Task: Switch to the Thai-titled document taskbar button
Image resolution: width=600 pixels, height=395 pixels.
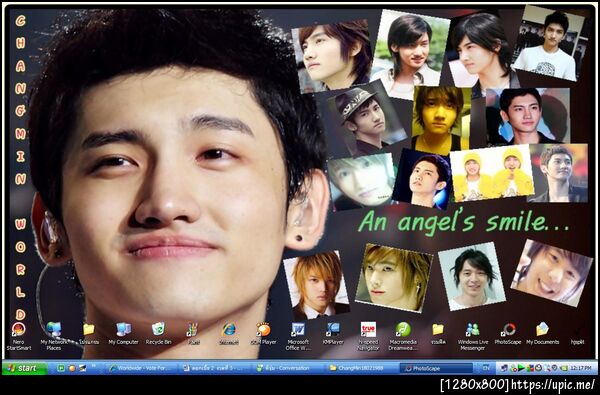Action: [216, 368]
